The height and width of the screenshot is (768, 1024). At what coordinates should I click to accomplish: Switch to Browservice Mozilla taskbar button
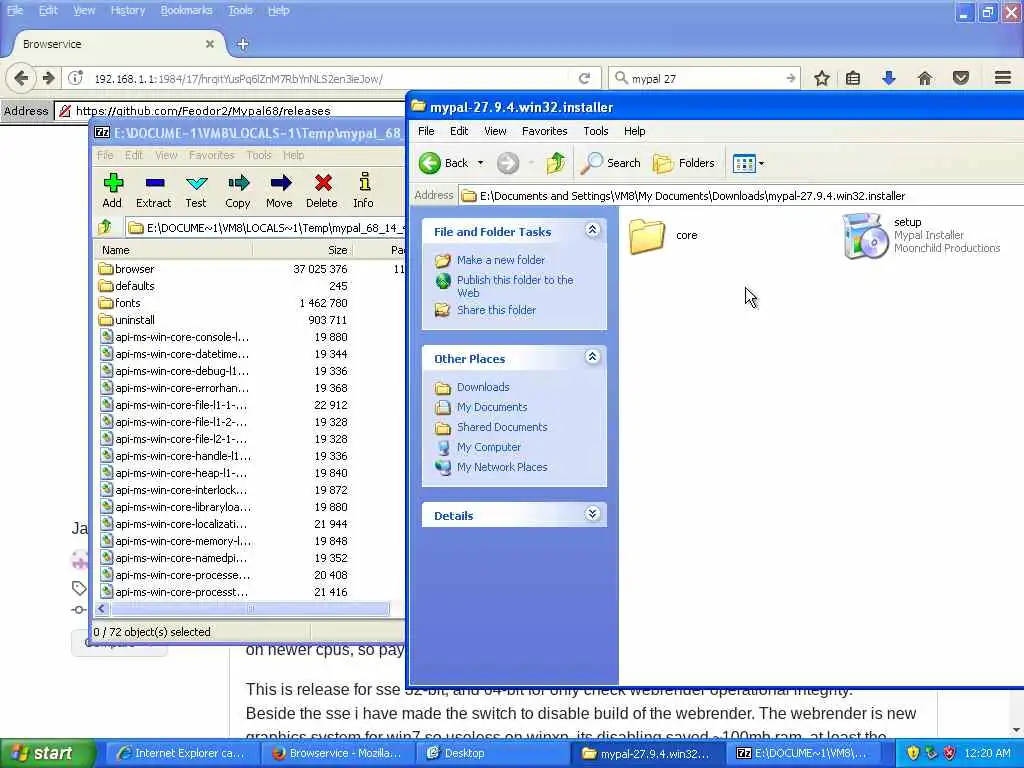[x=336, y=753]
